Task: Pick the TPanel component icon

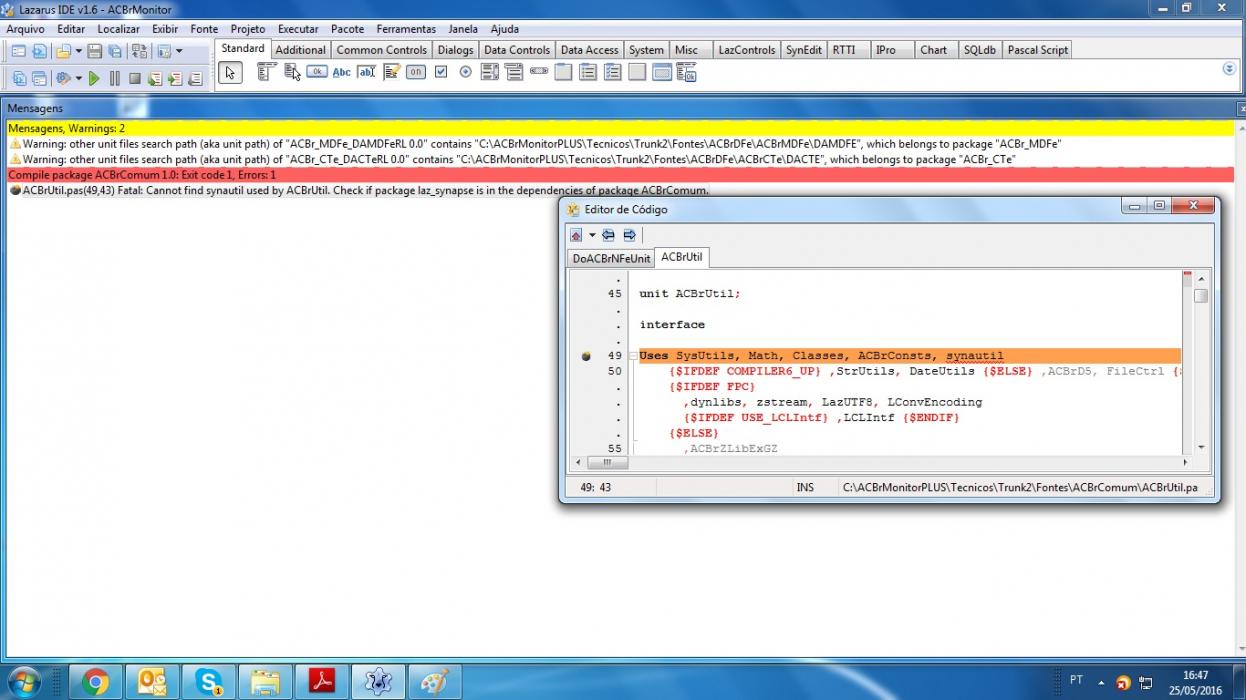Action: [637, 72]
